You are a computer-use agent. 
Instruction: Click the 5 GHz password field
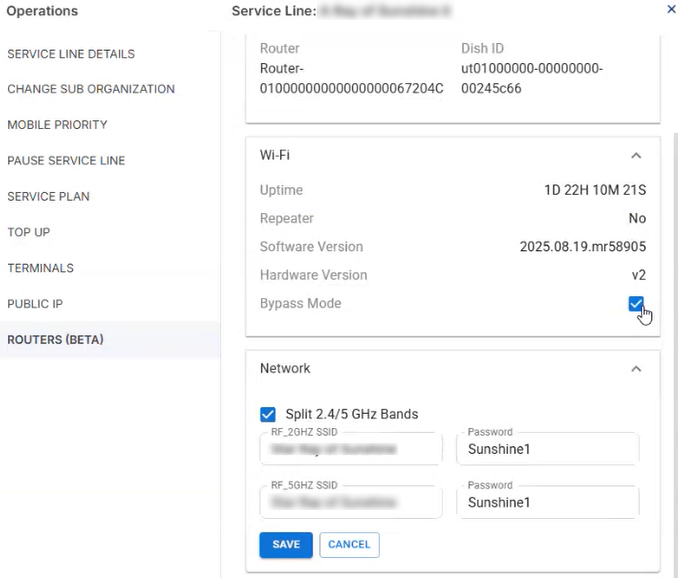(x=547, y=503)
